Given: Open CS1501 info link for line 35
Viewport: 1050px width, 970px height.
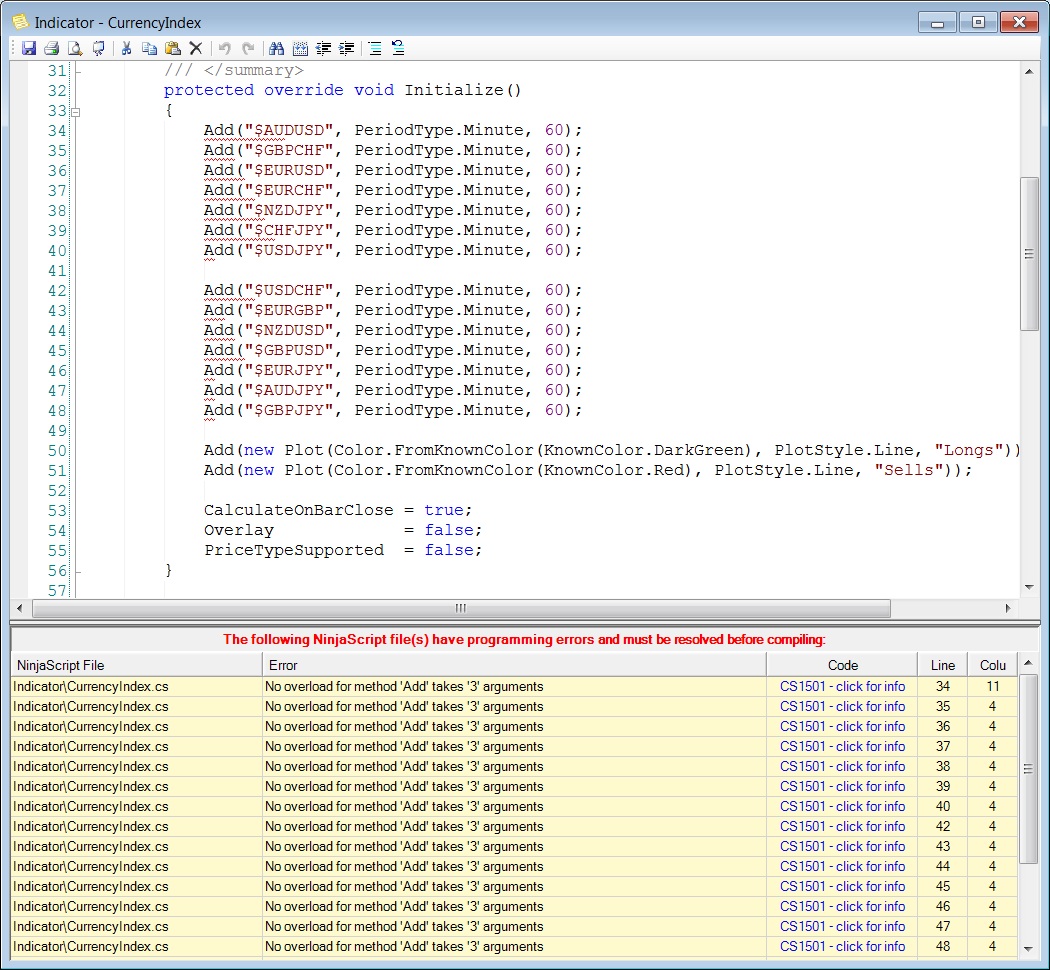Looking at the screenshot, I should click(x=842, y=706).
